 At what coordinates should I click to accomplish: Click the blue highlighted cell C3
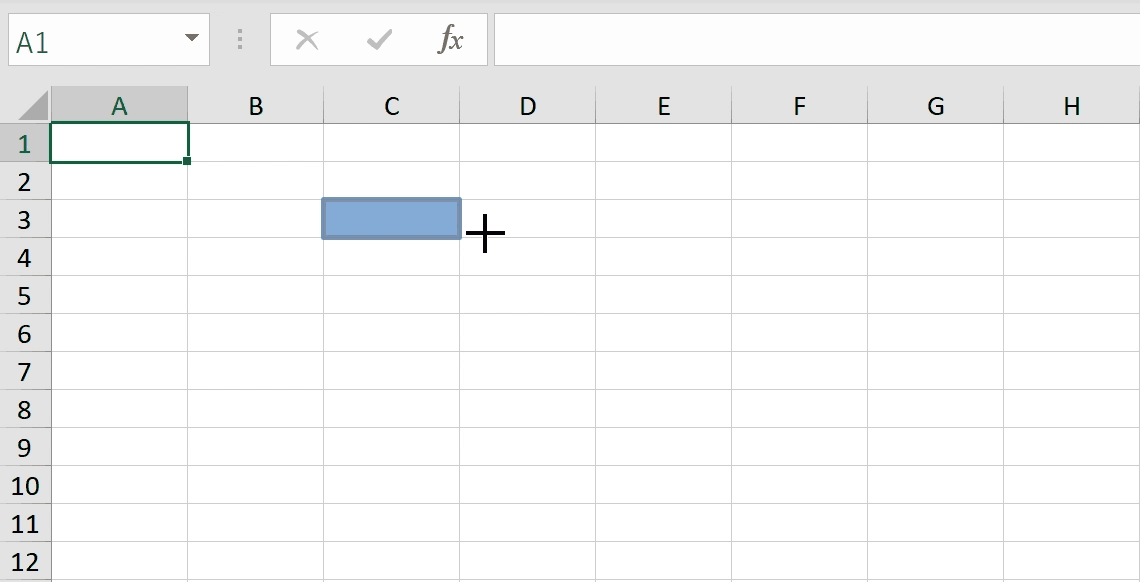391,219
